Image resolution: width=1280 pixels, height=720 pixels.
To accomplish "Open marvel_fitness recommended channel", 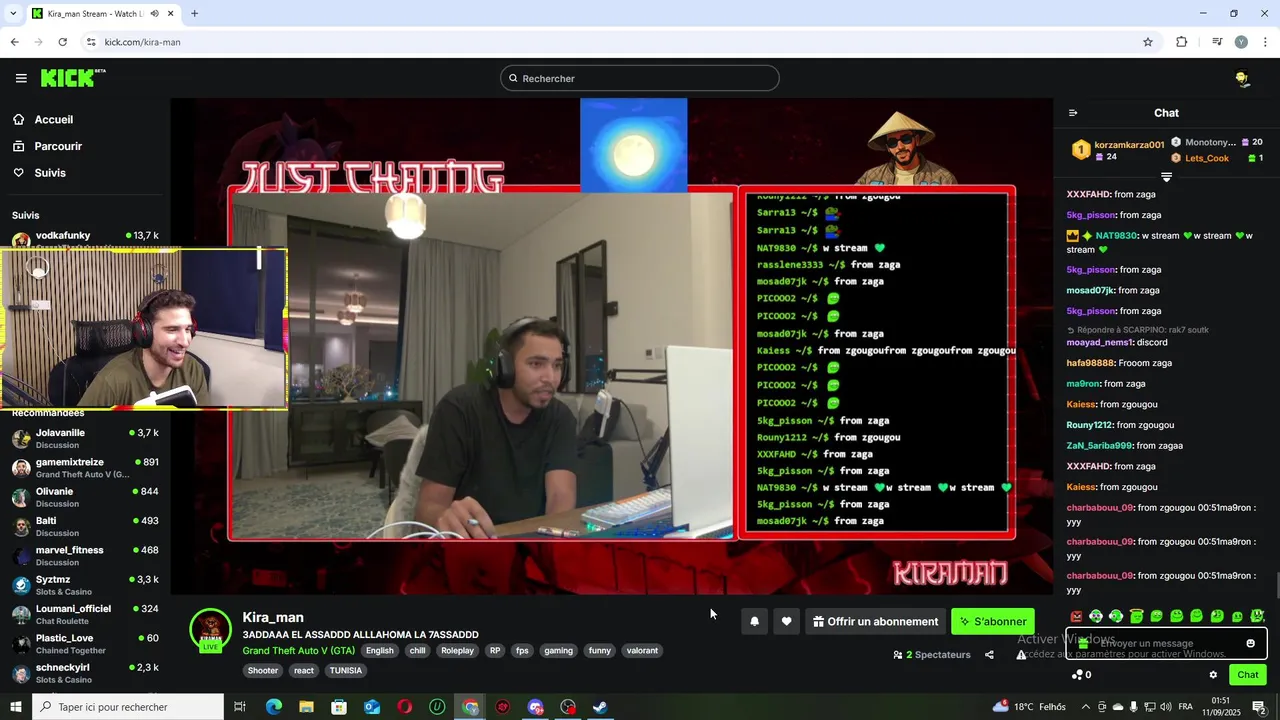I will pos(85,555).
